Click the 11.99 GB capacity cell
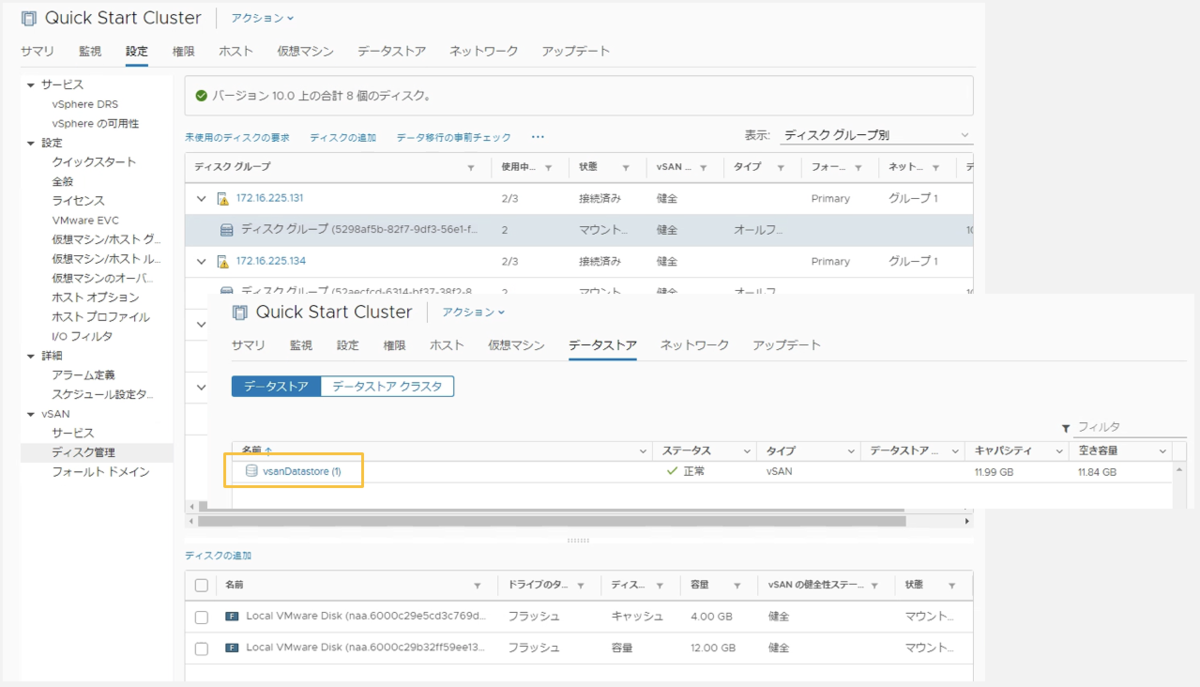This screenshot has width=1200, height=687. point(994,472)
